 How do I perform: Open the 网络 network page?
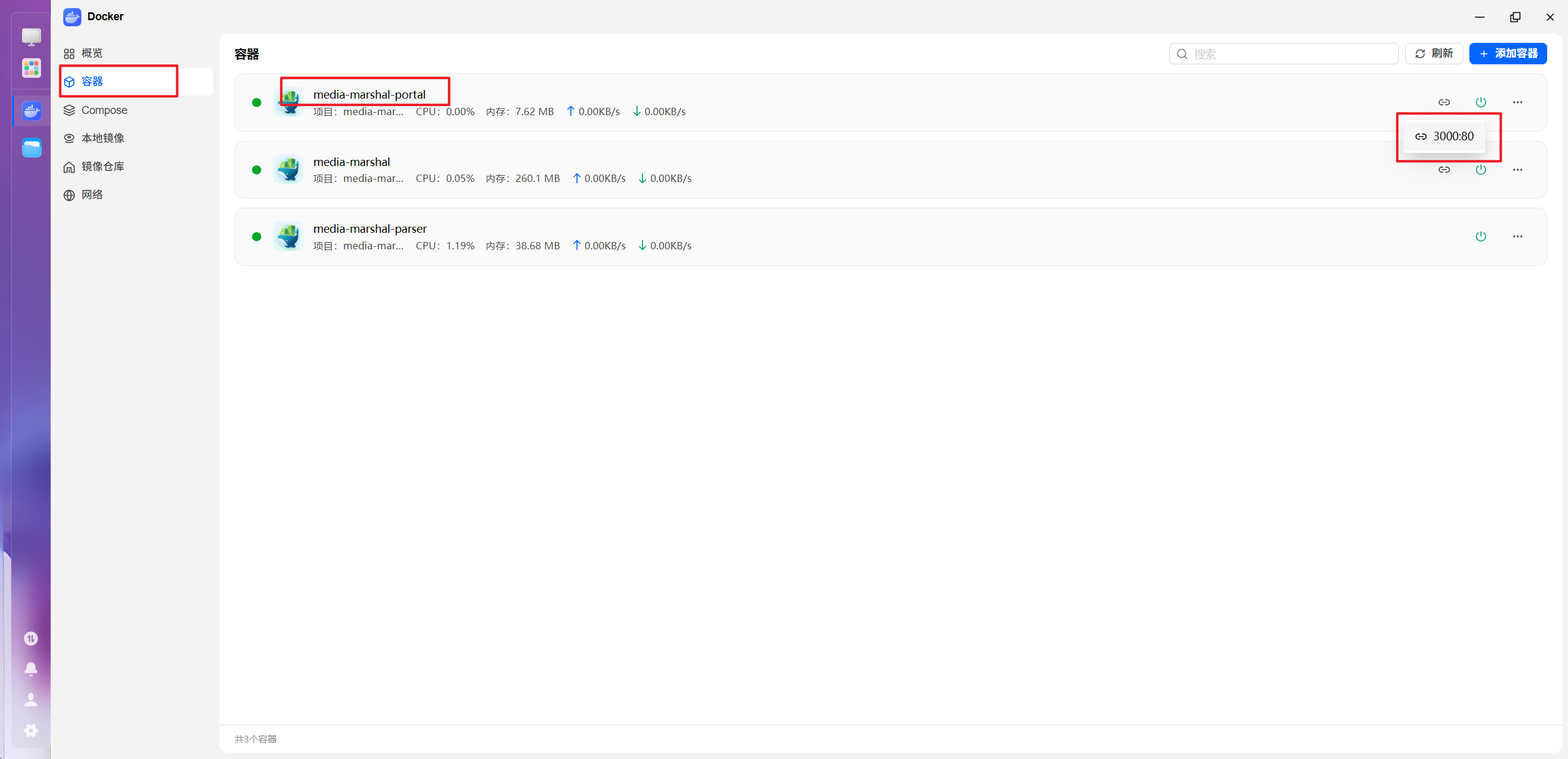pos(136,195)
